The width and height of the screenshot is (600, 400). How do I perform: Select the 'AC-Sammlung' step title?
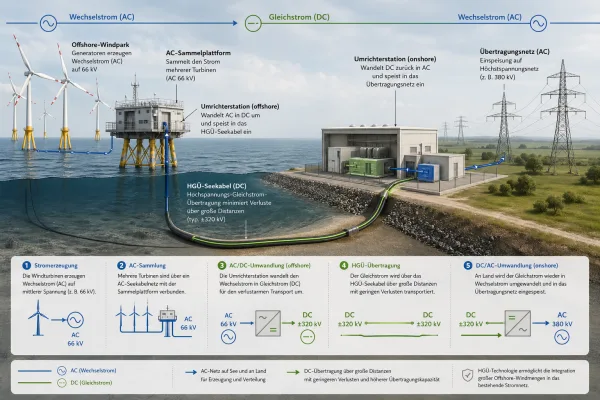pos(147,265)
